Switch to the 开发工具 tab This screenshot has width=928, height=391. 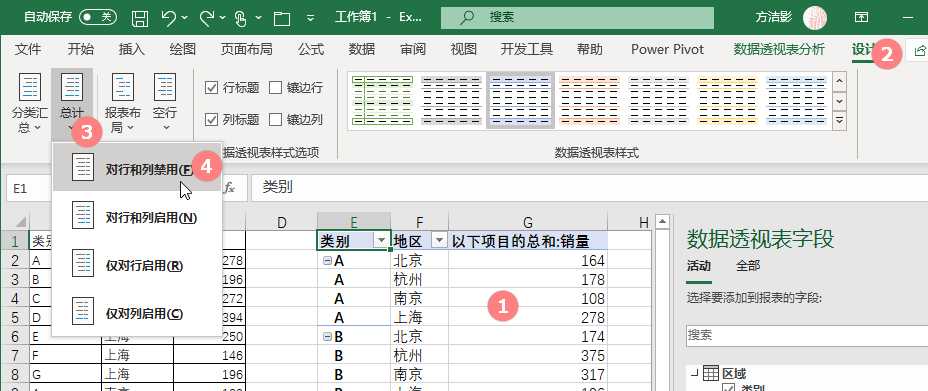click(527, 50)
